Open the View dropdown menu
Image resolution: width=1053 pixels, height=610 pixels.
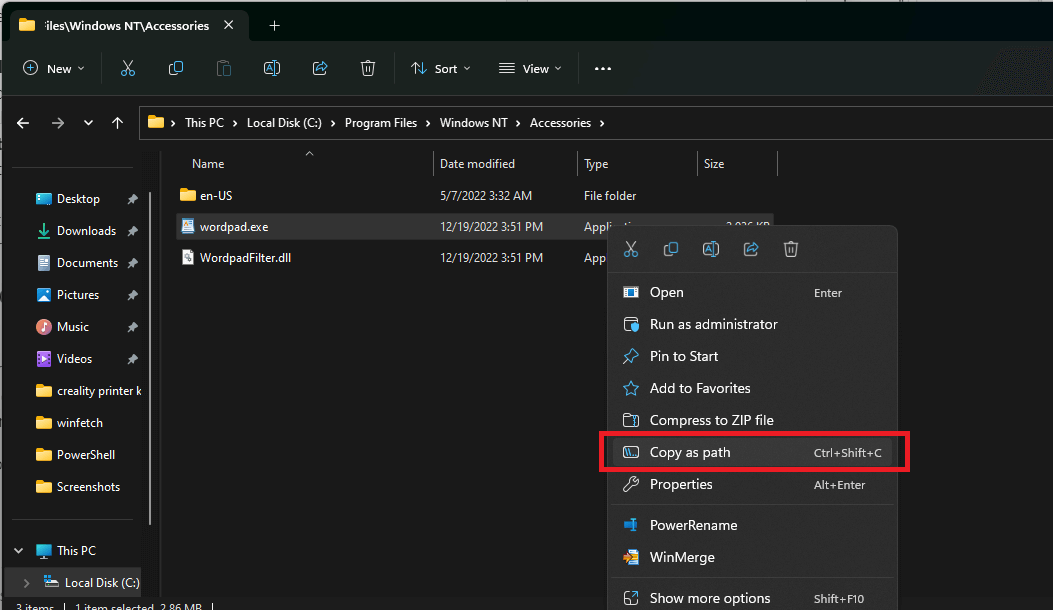coord(530,69)
